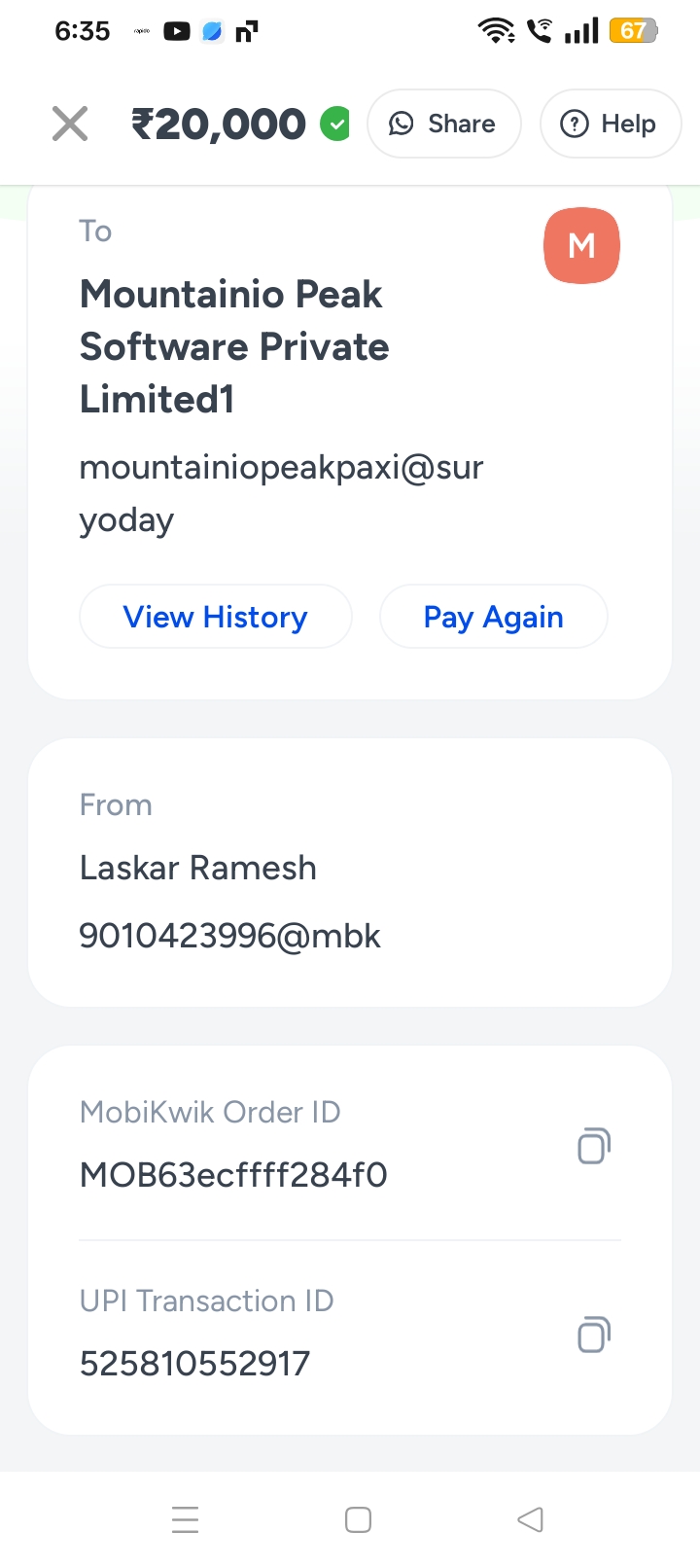Tap the green verified checkmark badge
The height and width of the screenshot is (1568, 700).
[335, 124]
